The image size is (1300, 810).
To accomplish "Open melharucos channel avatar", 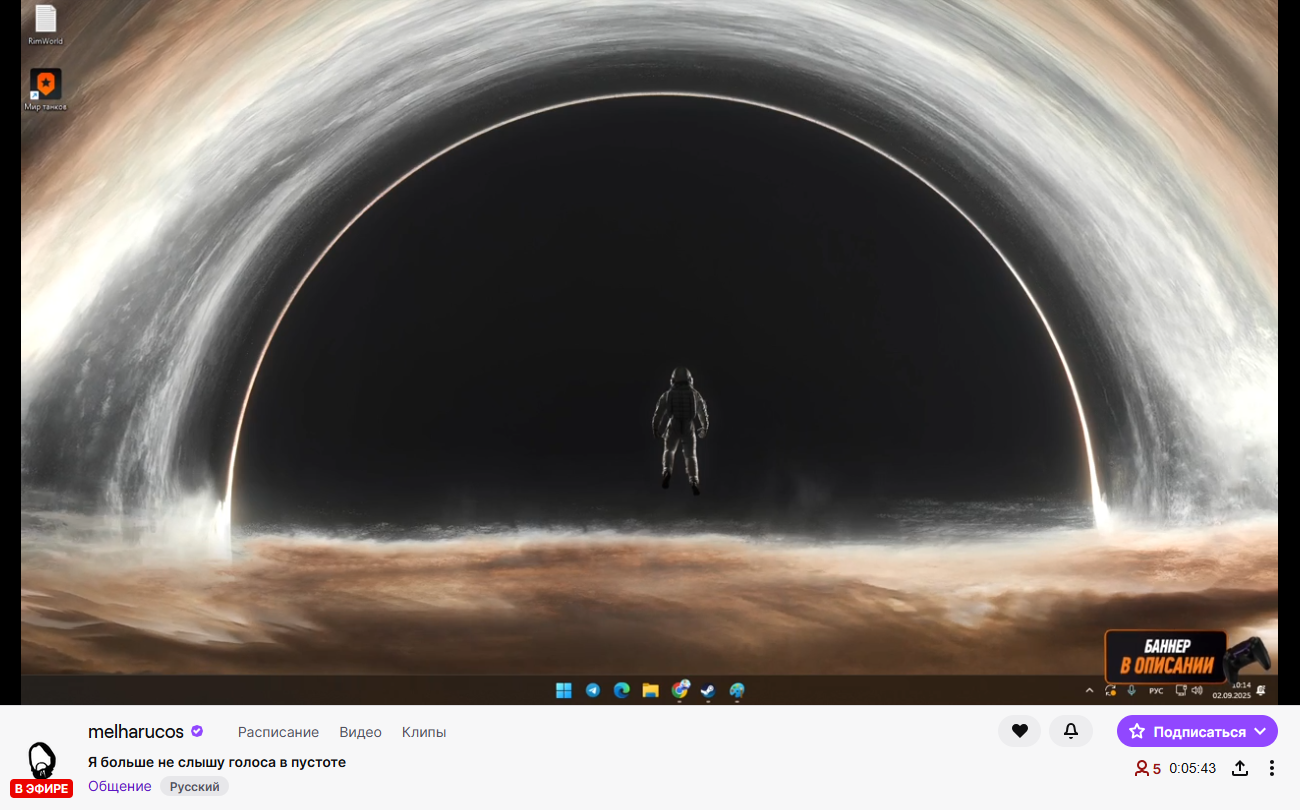I will point(41,761).
